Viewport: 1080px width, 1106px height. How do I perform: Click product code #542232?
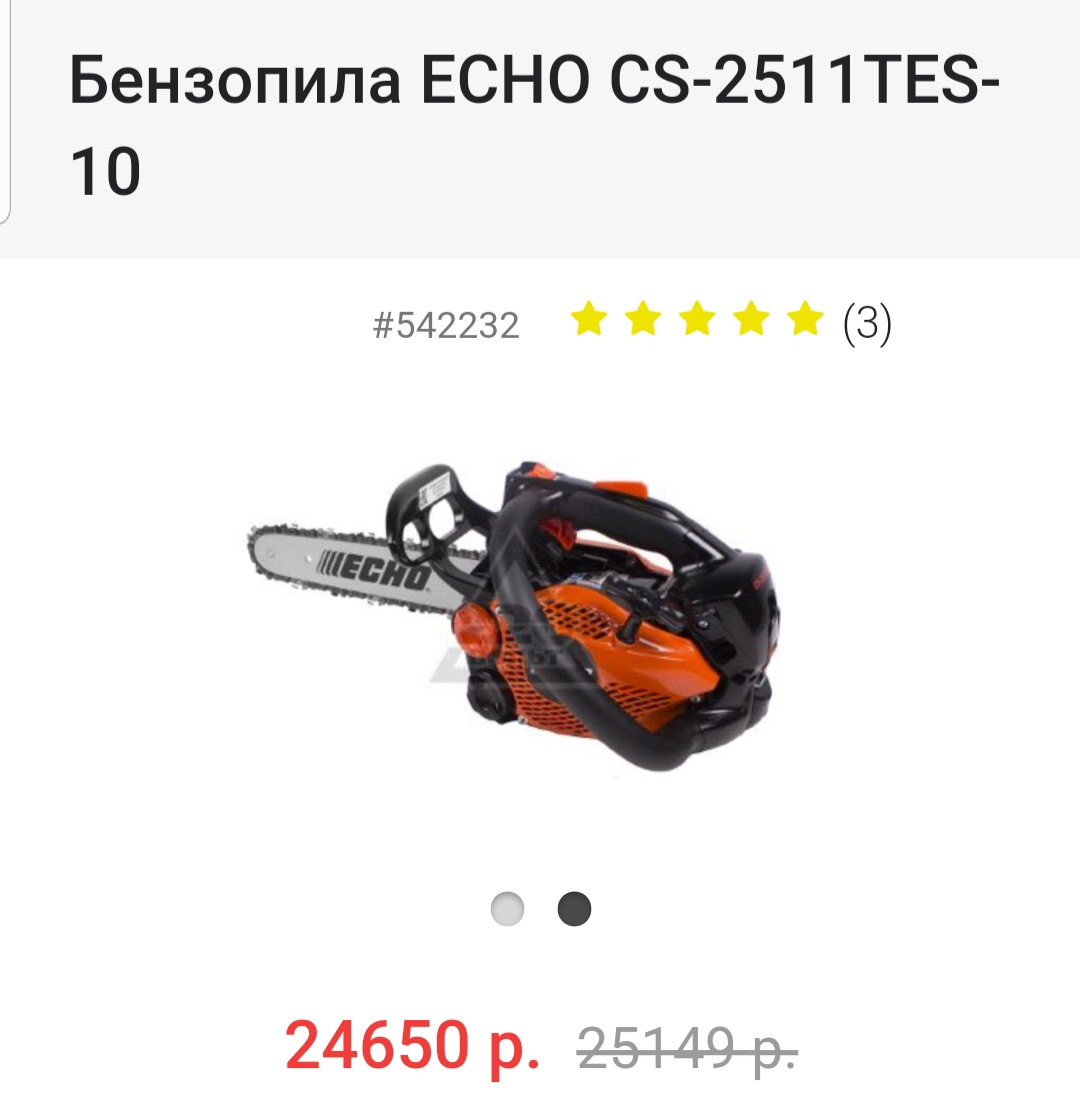click(x=446, y=325)
